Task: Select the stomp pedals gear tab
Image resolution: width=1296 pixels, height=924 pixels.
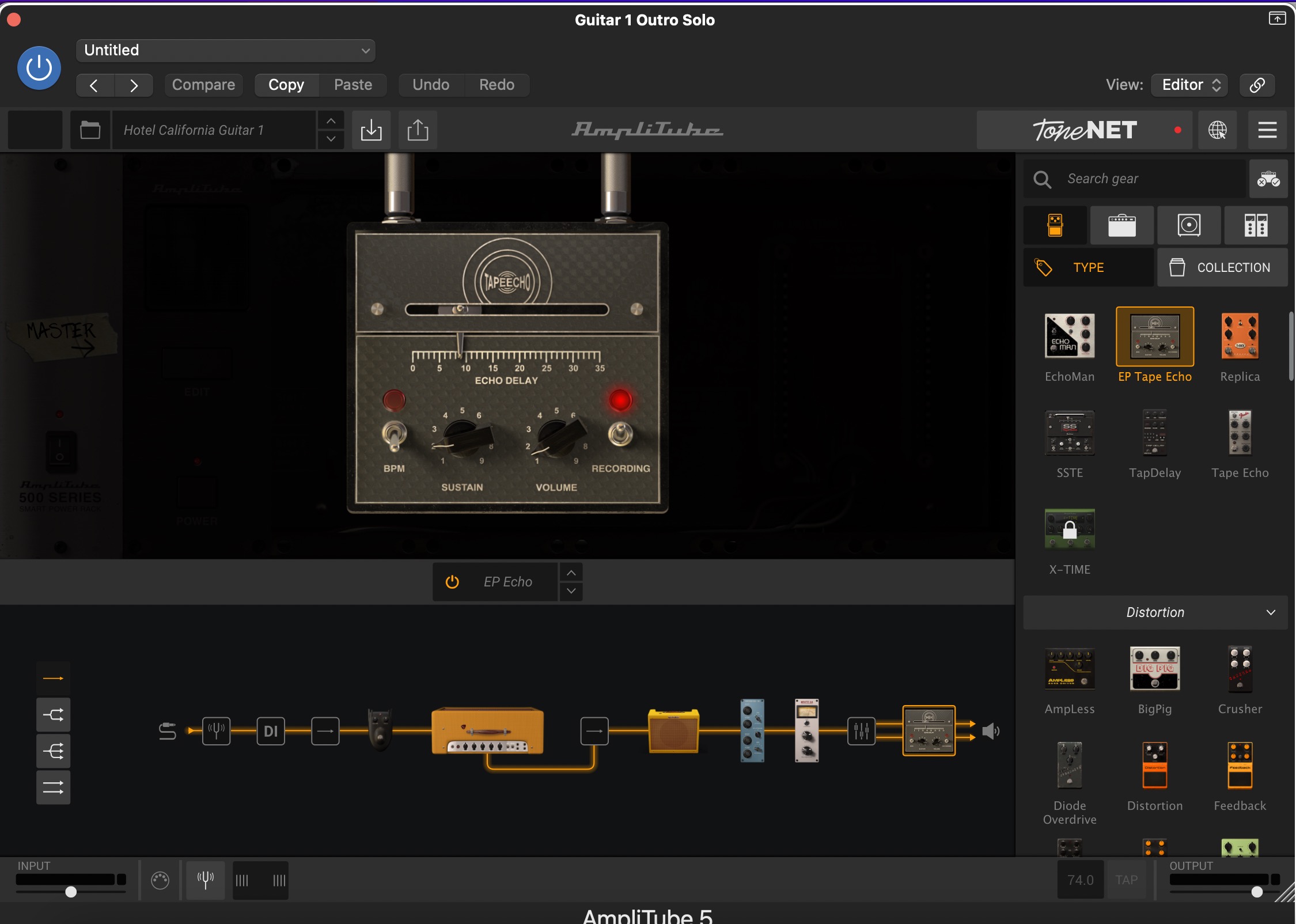Action: click(1055, 225)
